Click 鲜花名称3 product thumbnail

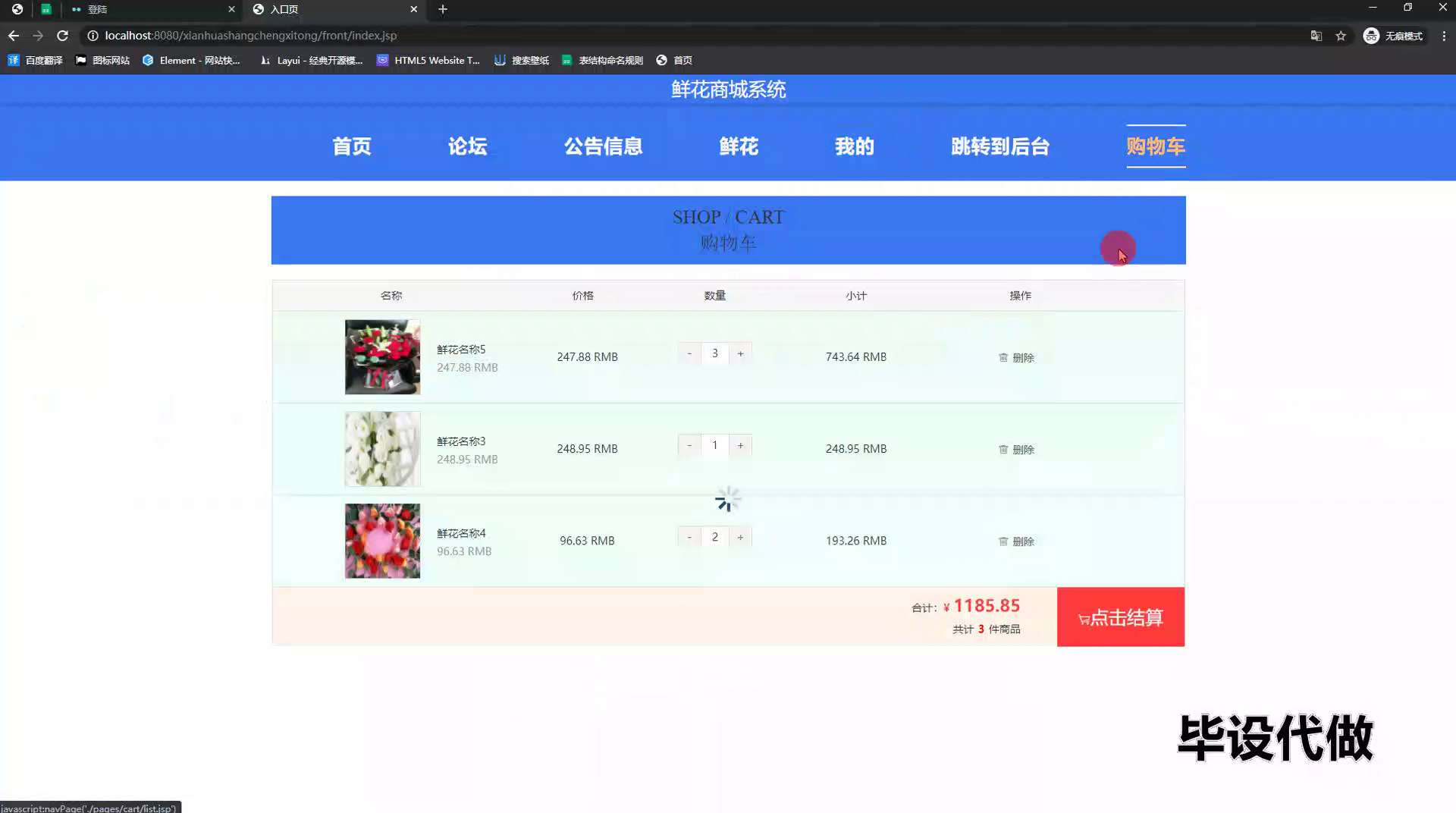tap(382, 449)
